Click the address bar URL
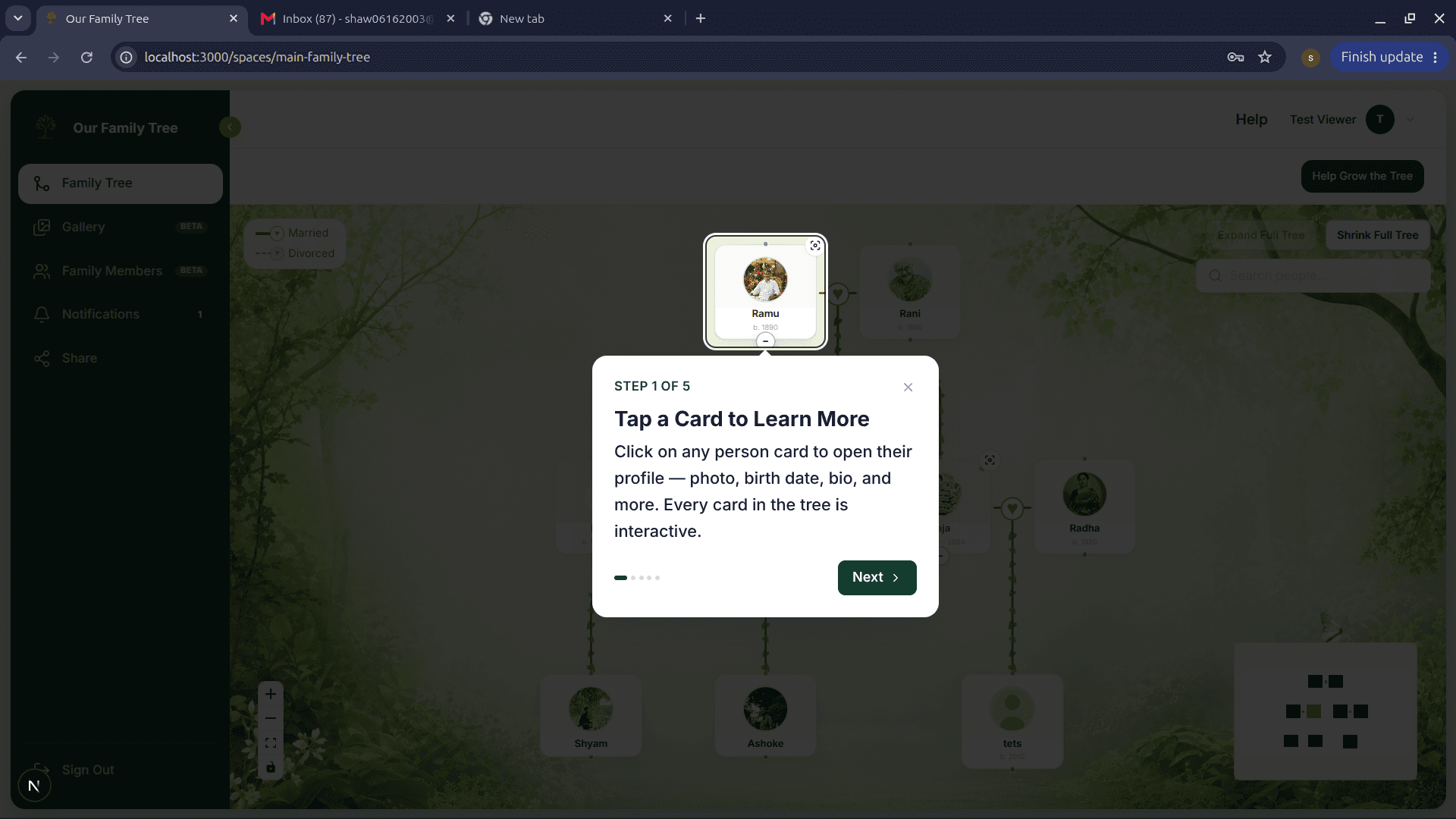This screenshot has width=1456, height=819. click(257, 57)
